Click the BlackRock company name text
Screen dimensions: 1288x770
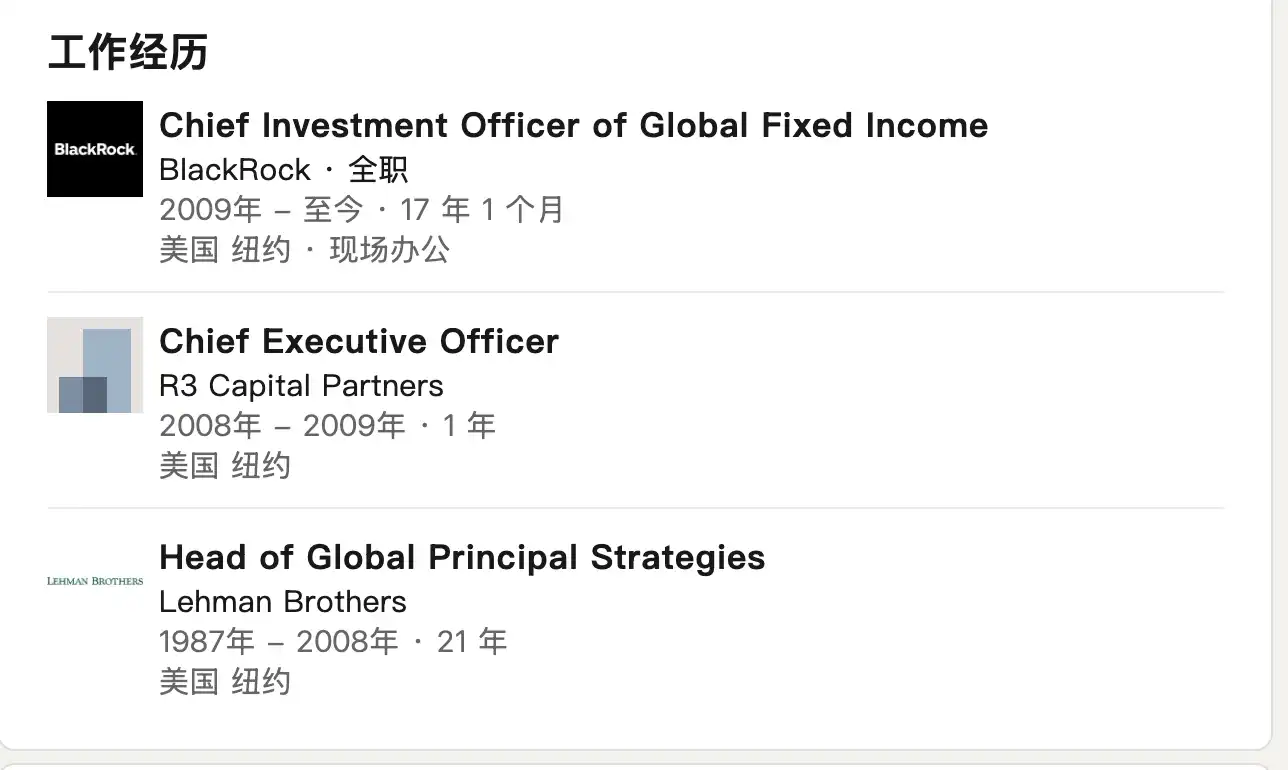235,170
